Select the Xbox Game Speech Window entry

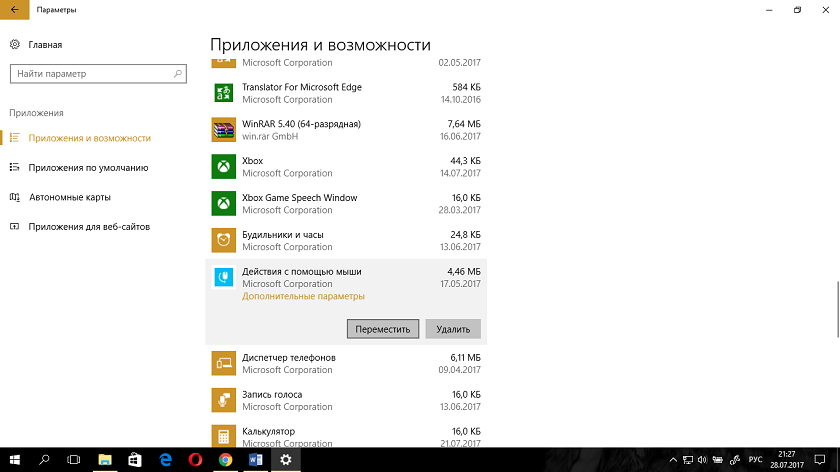pos(346,204)
